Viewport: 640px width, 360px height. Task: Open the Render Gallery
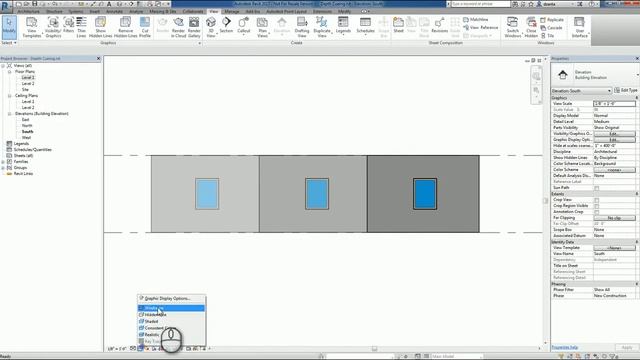pyautogui.click(x=194, y=27)
